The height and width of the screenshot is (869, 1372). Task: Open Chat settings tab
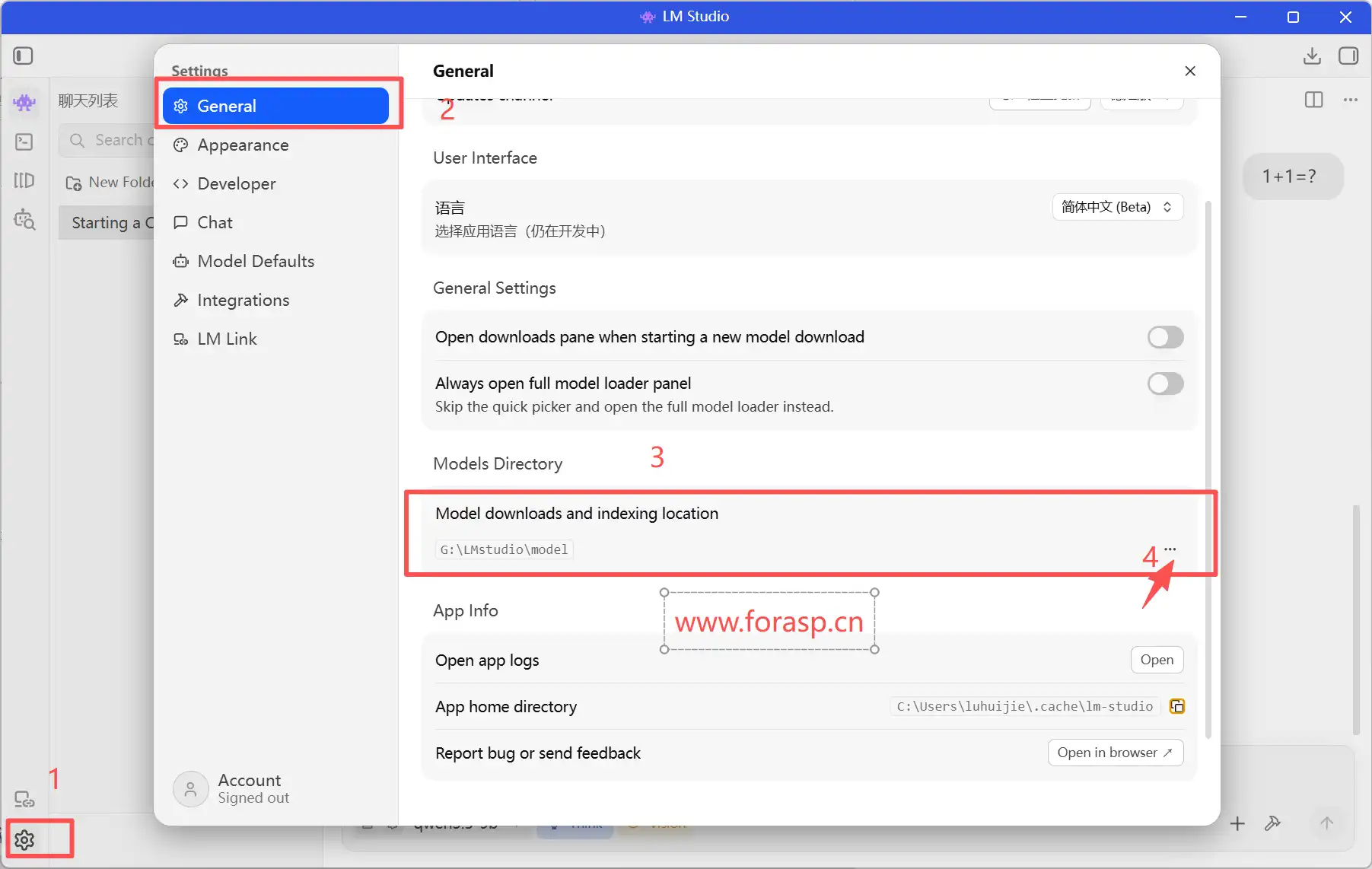(275, 222)
